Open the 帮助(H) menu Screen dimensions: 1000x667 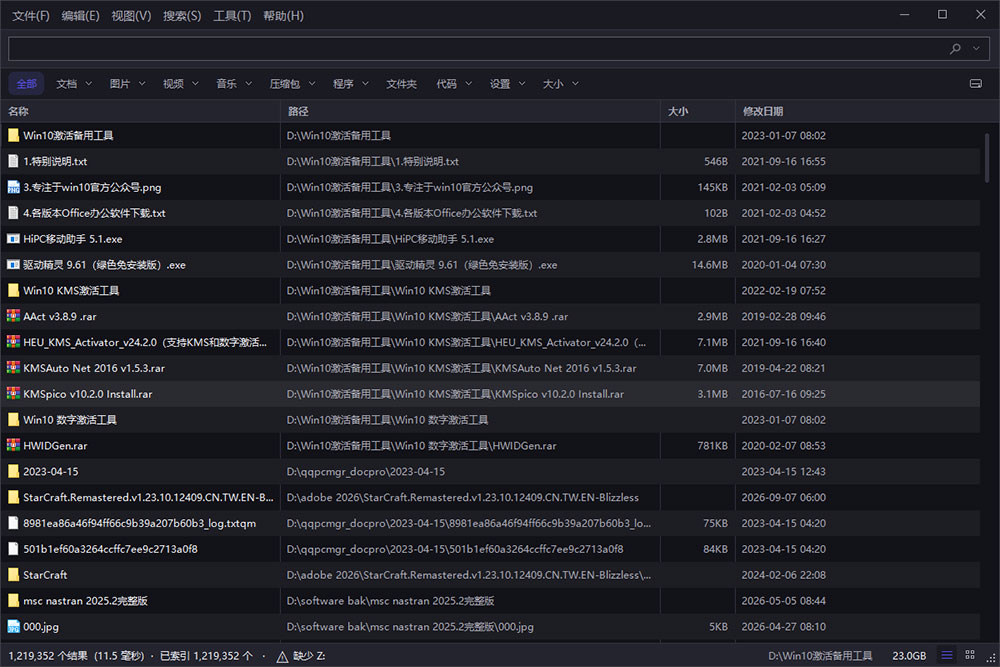tap(283, 15)
